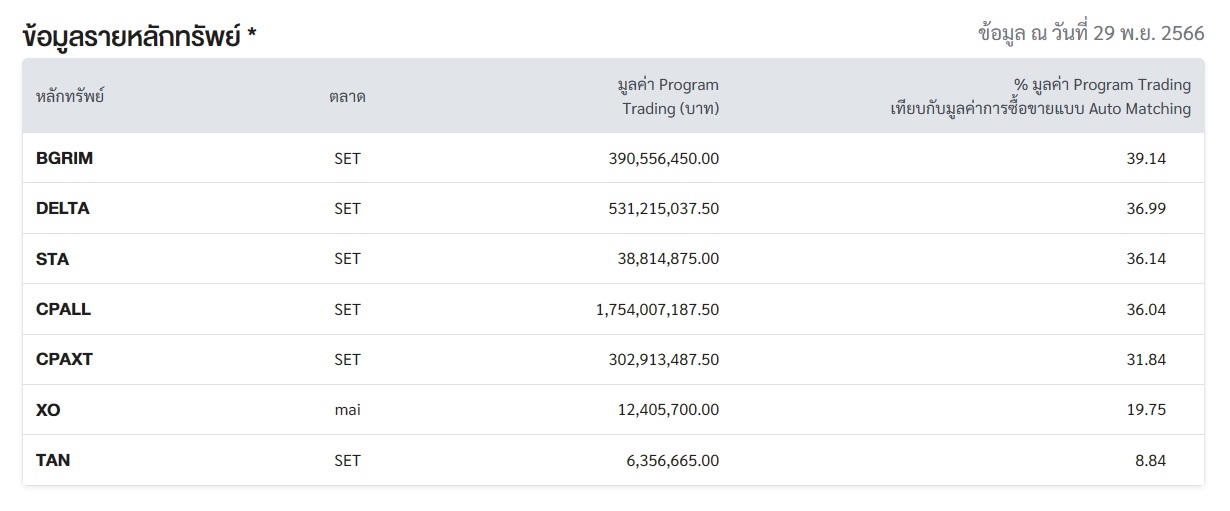
Task: Click percentage 36.99 in DELTA row
Action: [x=1146, y=208]
